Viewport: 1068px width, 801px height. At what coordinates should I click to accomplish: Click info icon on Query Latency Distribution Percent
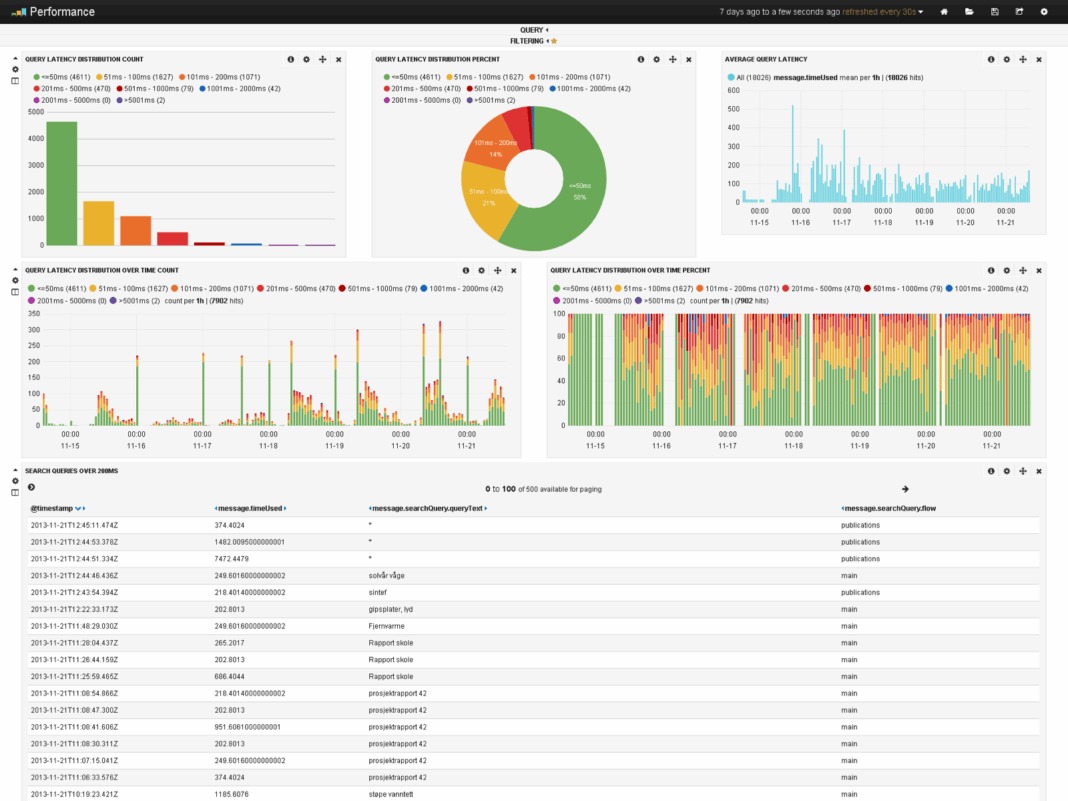click(641, 60)
